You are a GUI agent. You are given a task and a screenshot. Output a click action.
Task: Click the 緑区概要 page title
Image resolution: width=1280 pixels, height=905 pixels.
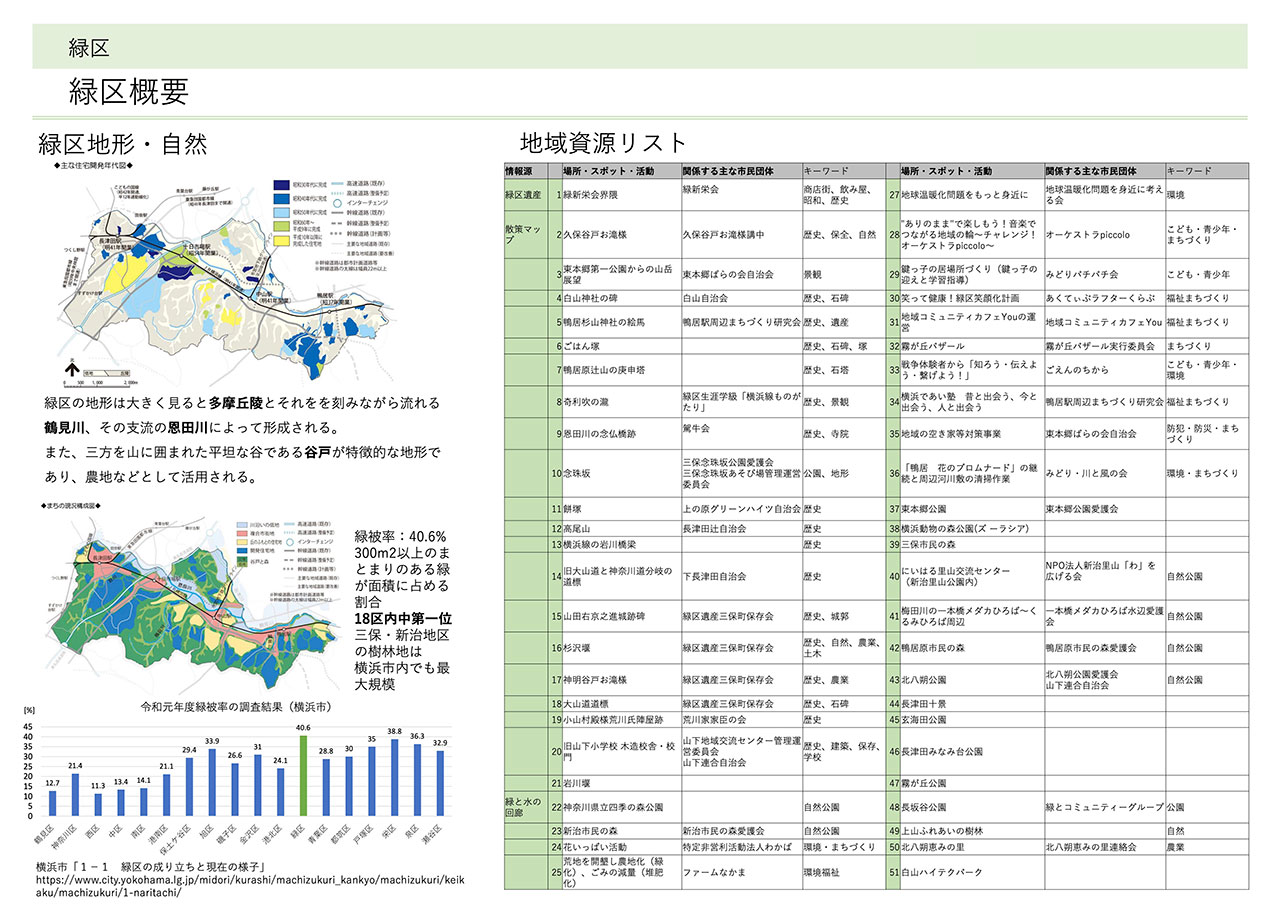click(x=128, y=91)
